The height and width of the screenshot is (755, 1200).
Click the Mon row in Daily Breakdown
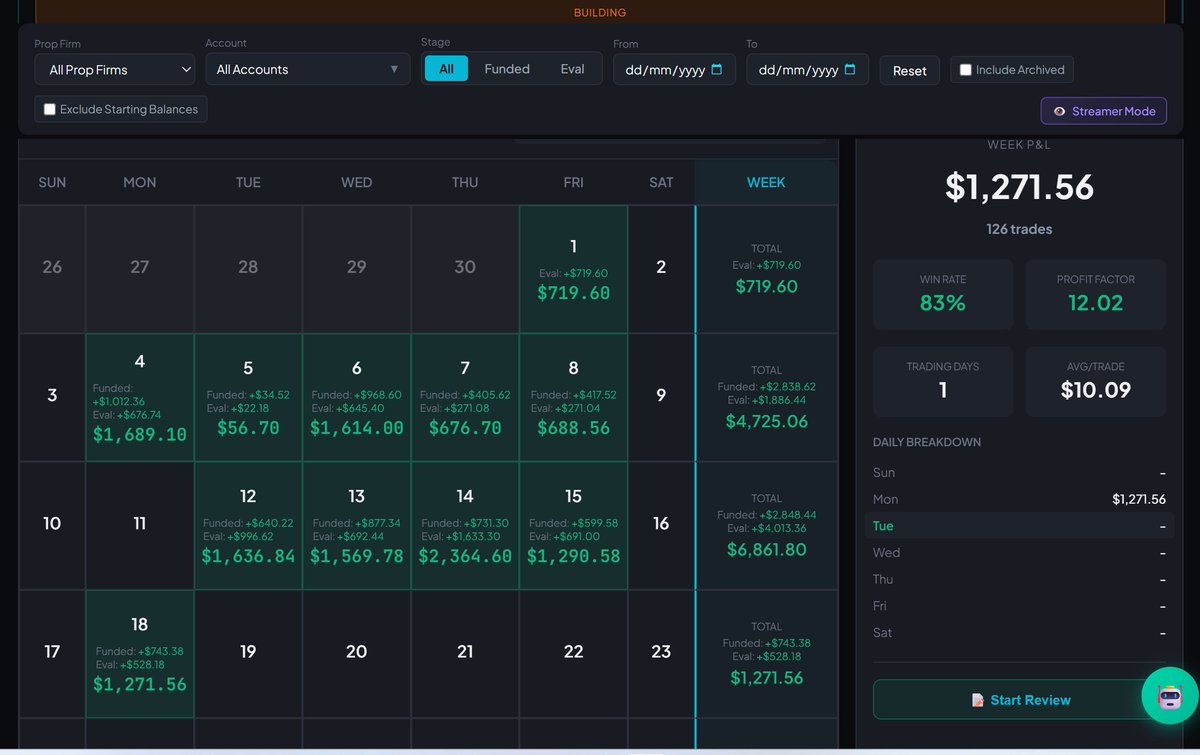(x=1019, y=499)
